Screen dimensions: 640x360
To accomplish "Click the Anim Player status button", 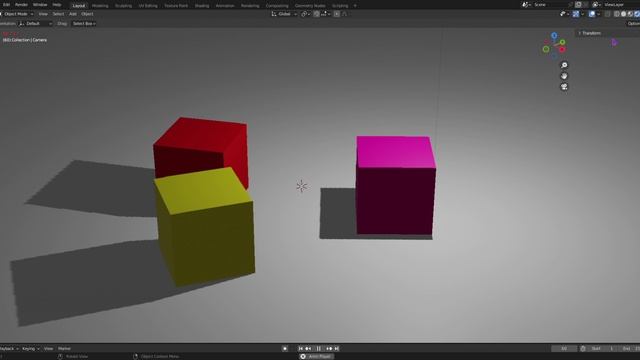I will (317, 356).
